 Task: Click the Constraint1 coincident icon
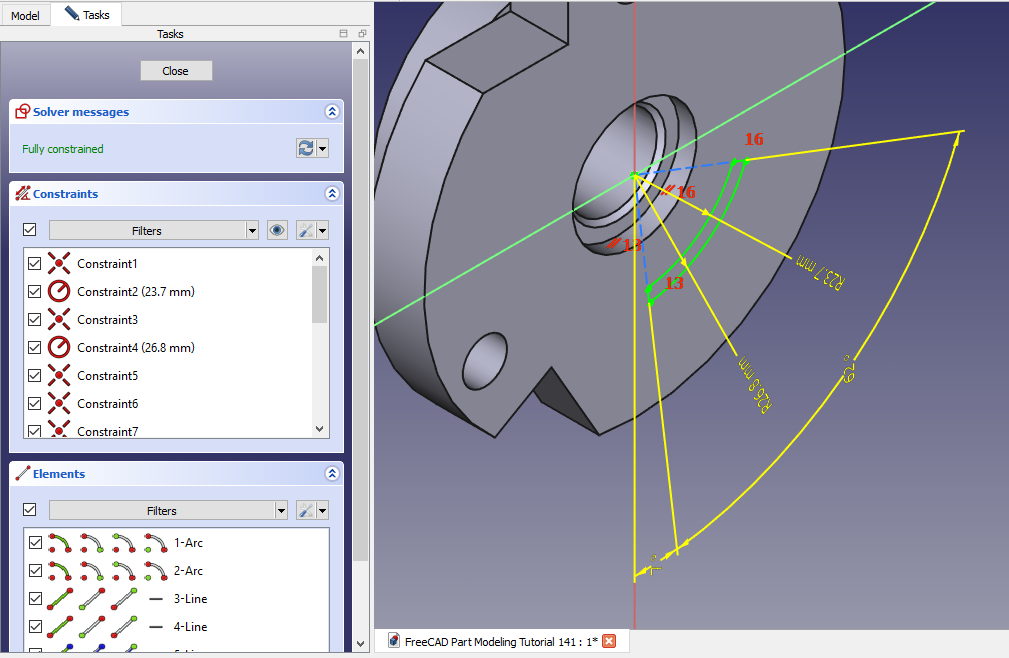(x=59, y=264)
